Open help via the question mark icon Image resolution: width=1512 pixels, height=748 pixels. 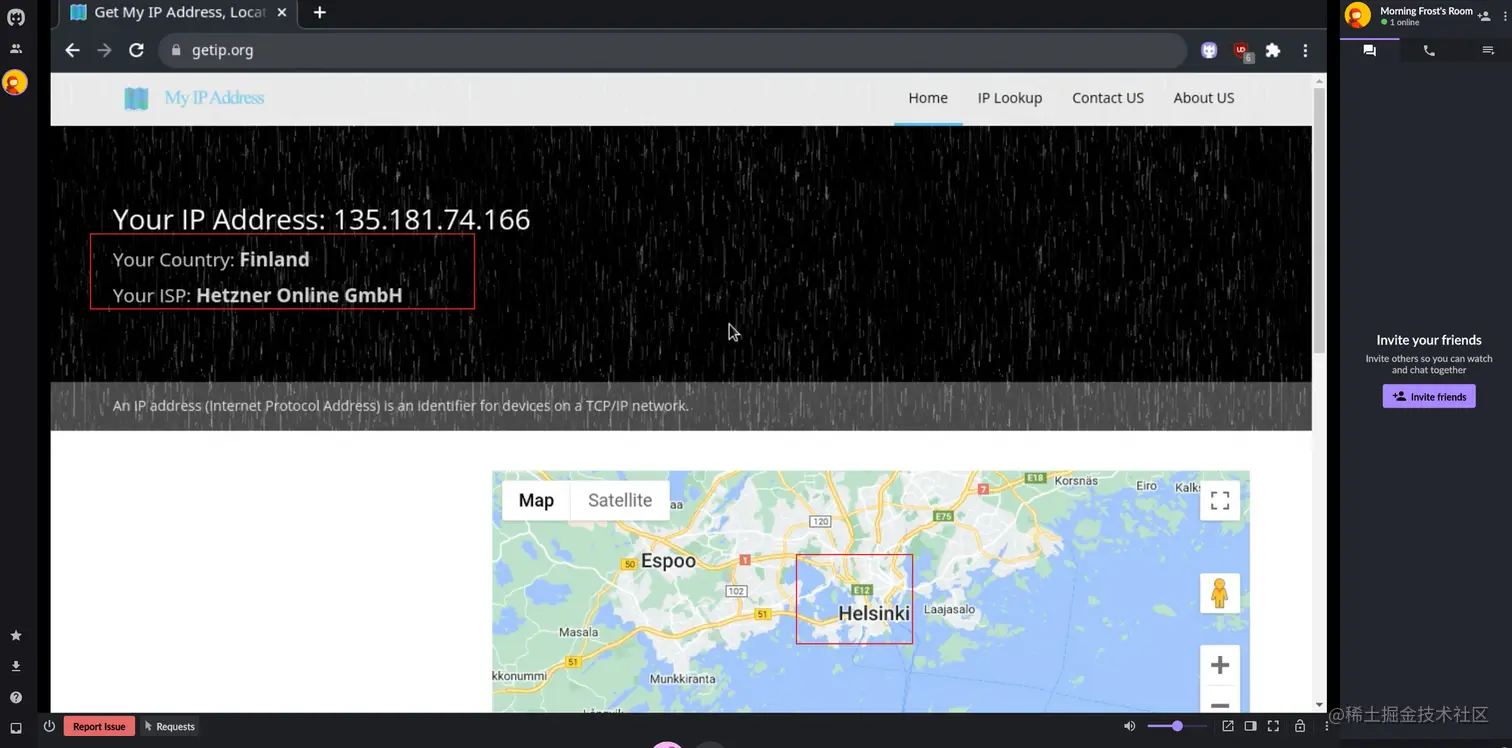(15, 697)
